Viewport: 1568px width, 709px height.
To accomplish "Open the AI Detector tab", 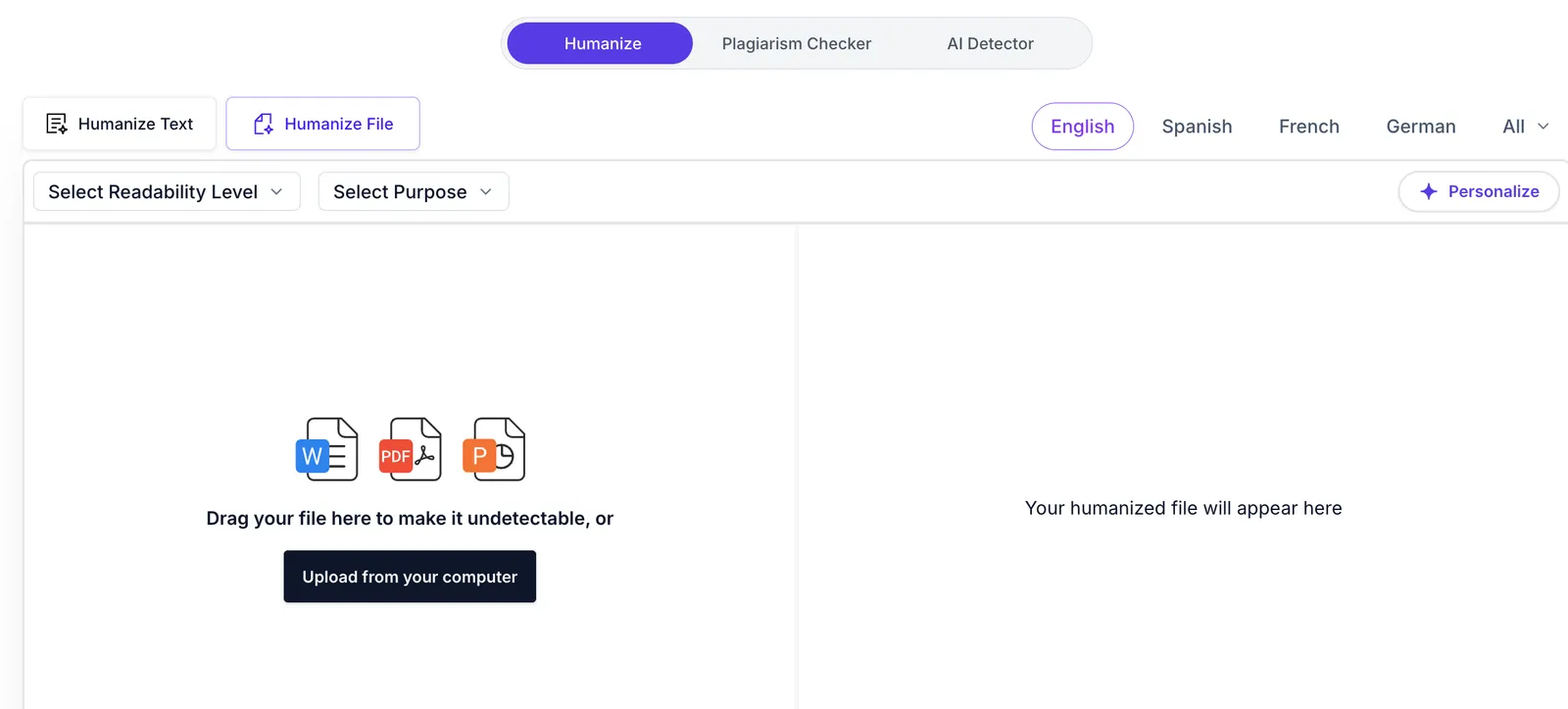I will pyautogui.click(x=990, y=43).
